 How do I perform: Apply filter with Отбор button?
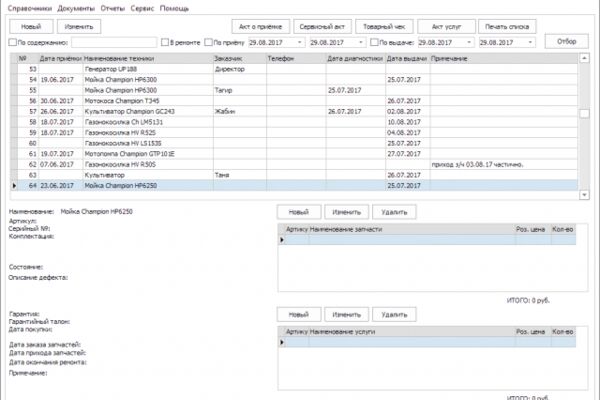tap(566, 41)
